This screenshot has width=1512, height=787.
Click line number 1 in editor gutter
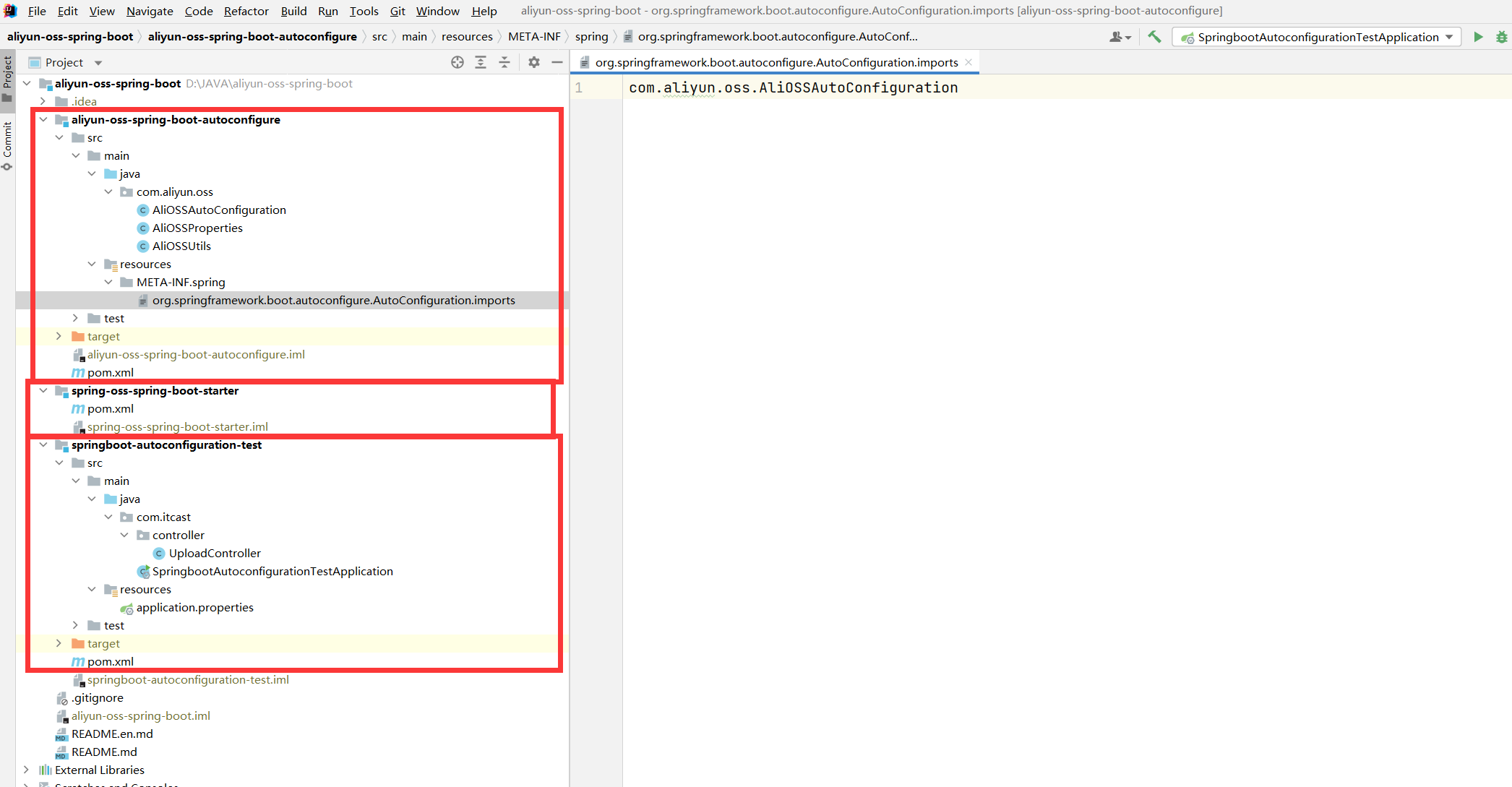click(579, 87)
